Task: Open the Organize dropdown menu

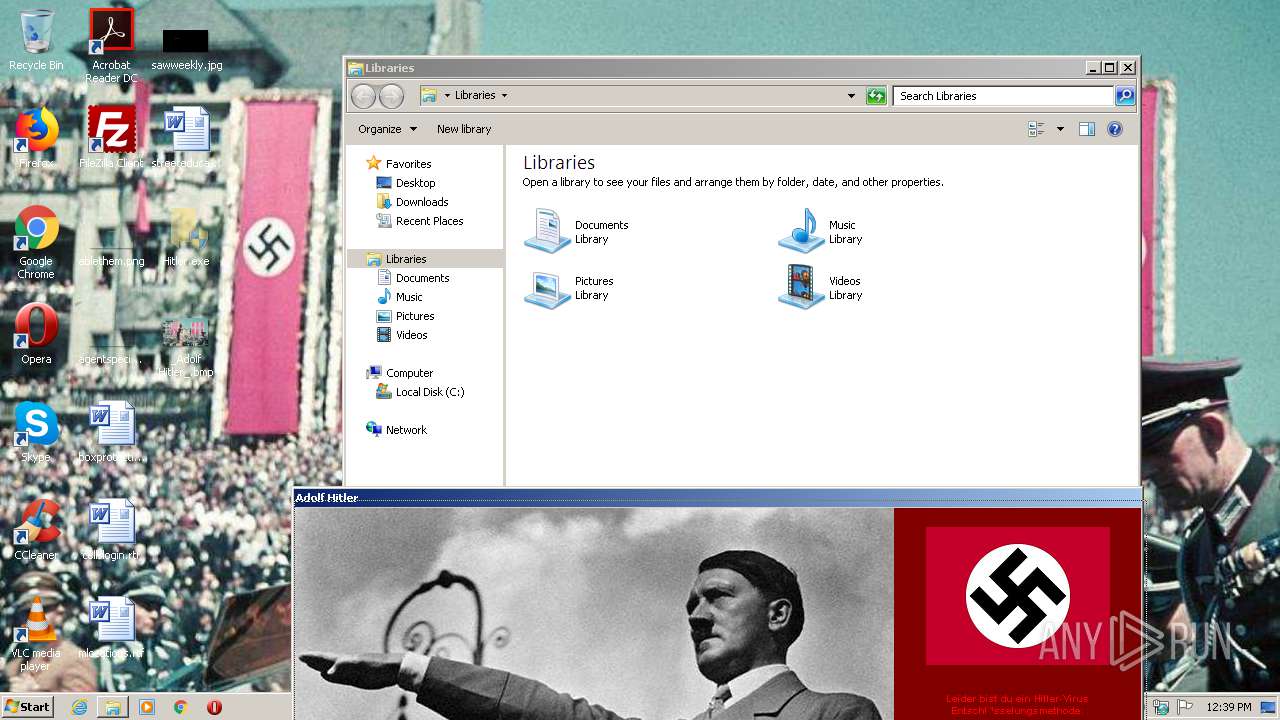Action: [x=388, y=129]
